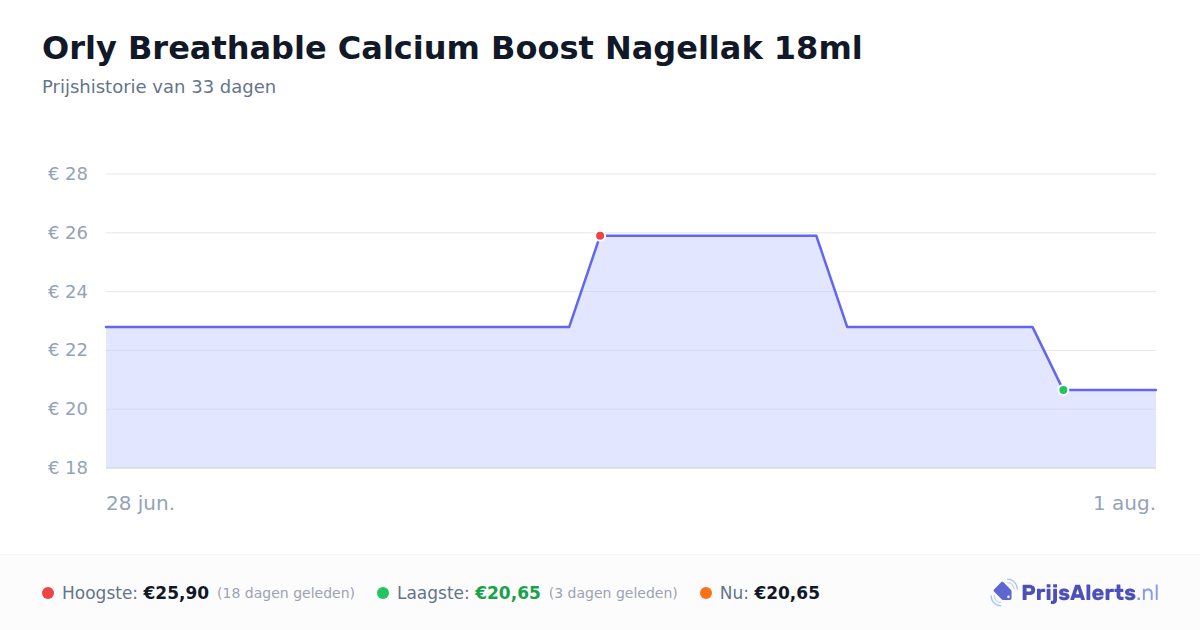Click the 'Prijshistorie van 33 dagen' subtitle
Viewport: 1200px width, 630px height.
point(159,87)
